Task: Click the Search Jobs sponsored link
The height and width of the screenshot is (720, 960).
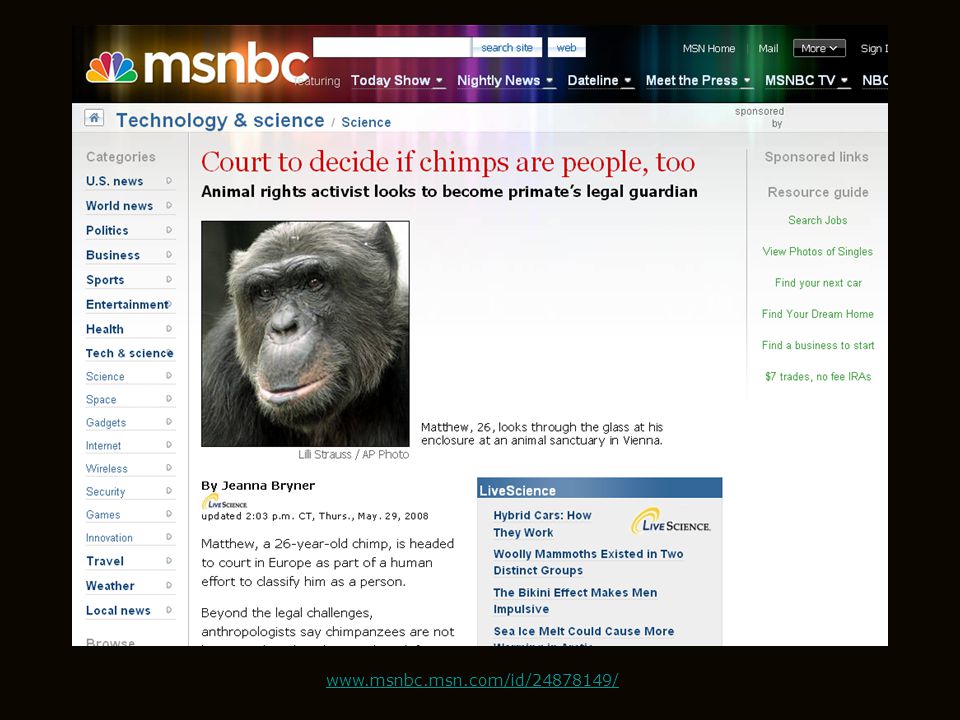Action: click(817, 220)
